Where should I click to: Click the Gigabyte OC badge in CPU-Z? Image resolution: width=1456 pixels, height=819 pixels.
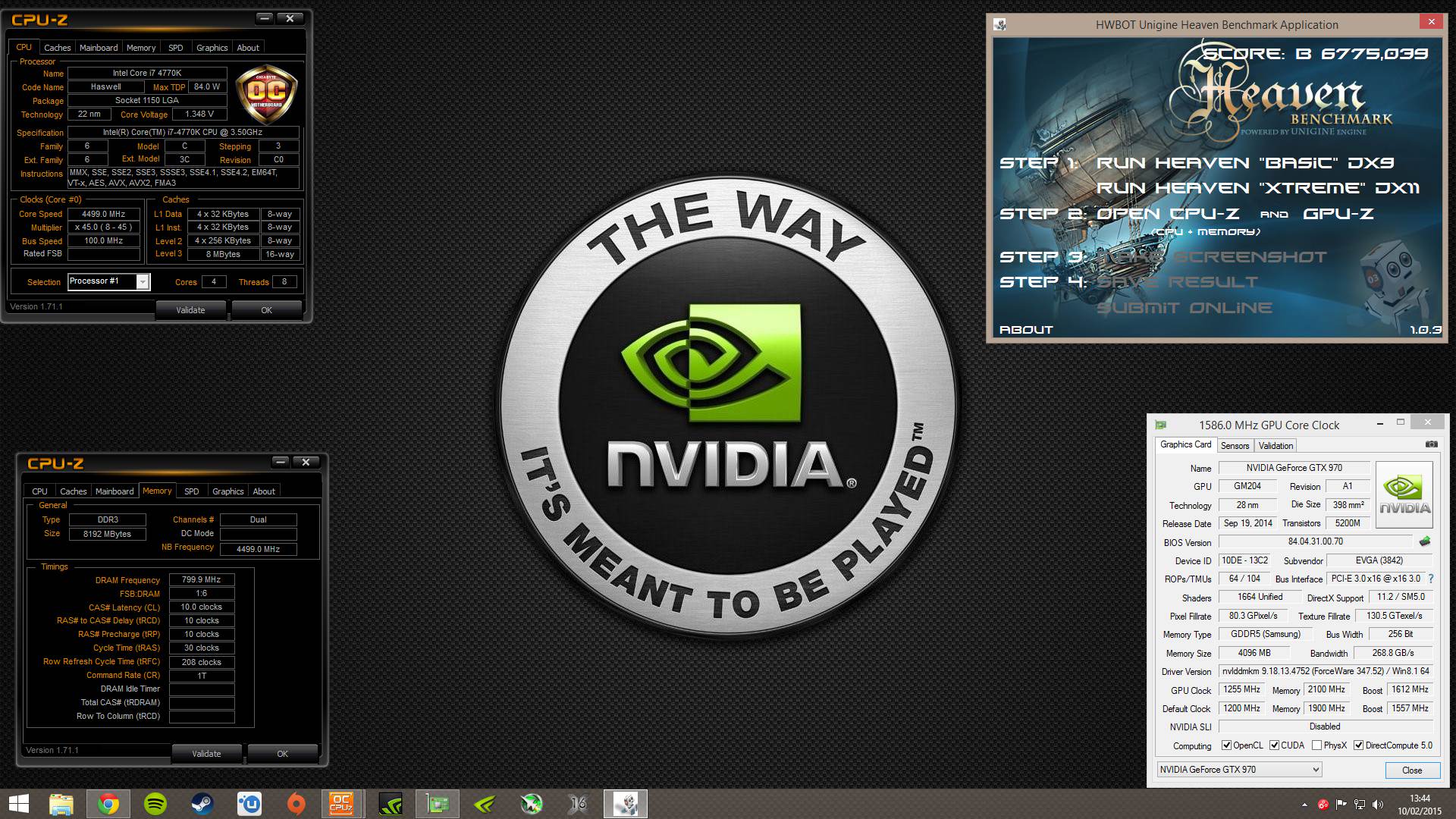[x=267, y=96]
